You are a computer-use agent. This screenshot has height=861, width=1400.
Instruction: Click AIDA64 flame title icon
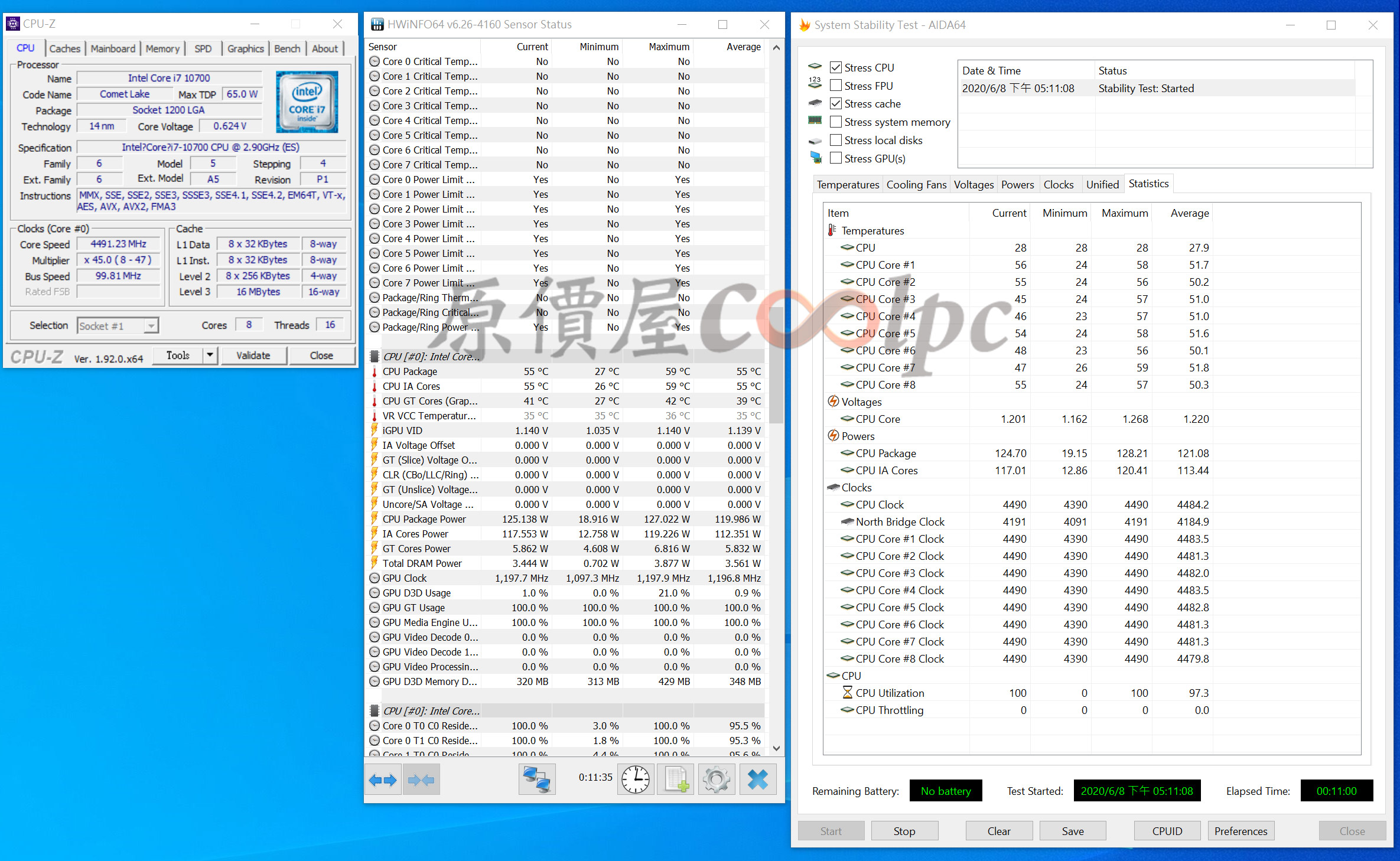point(804,25)
